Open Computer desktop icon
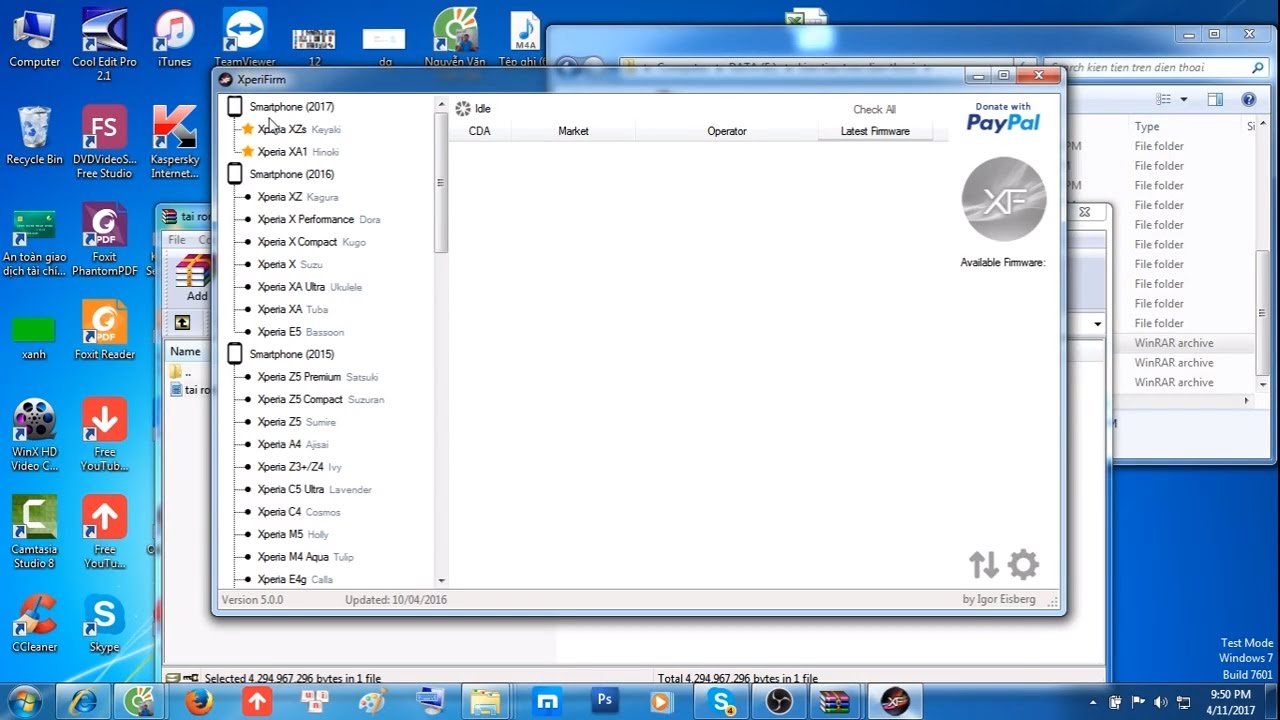Image resolution: width=1280 pixels, height=720 pixels. 35,38
